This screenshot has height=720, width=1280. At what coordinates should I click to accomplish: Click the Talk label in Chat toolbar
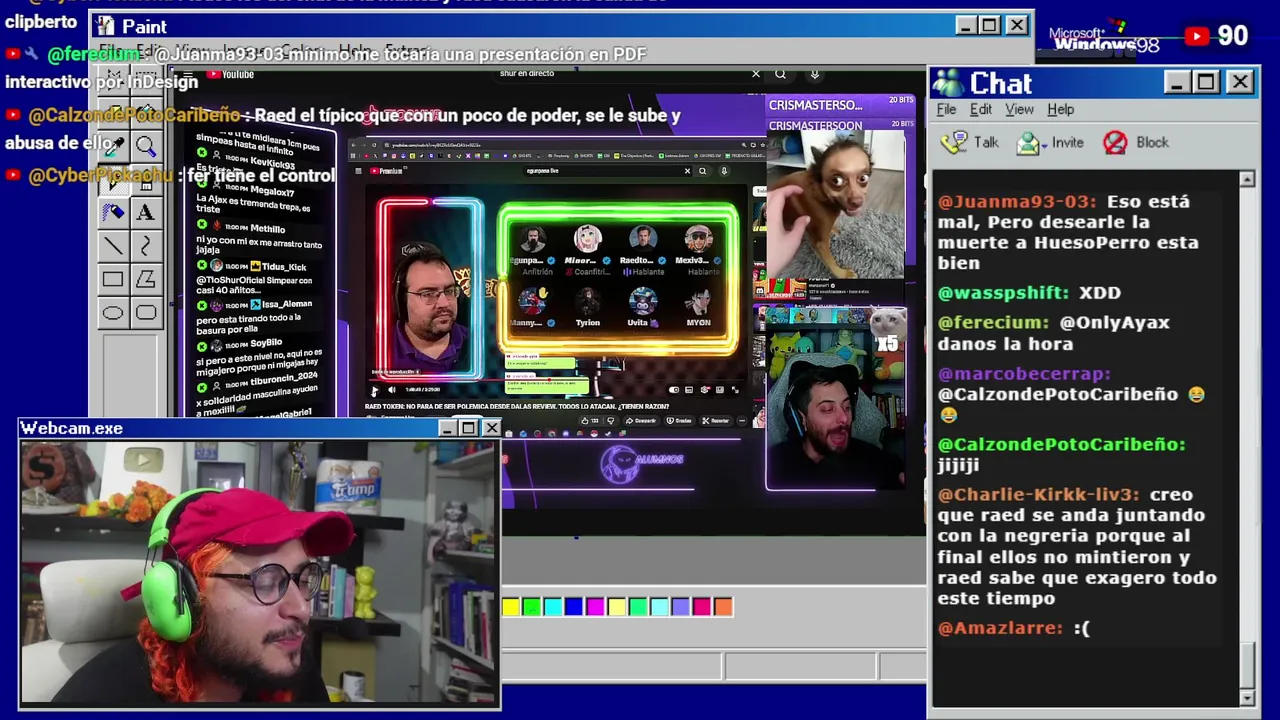click(986, 143)
